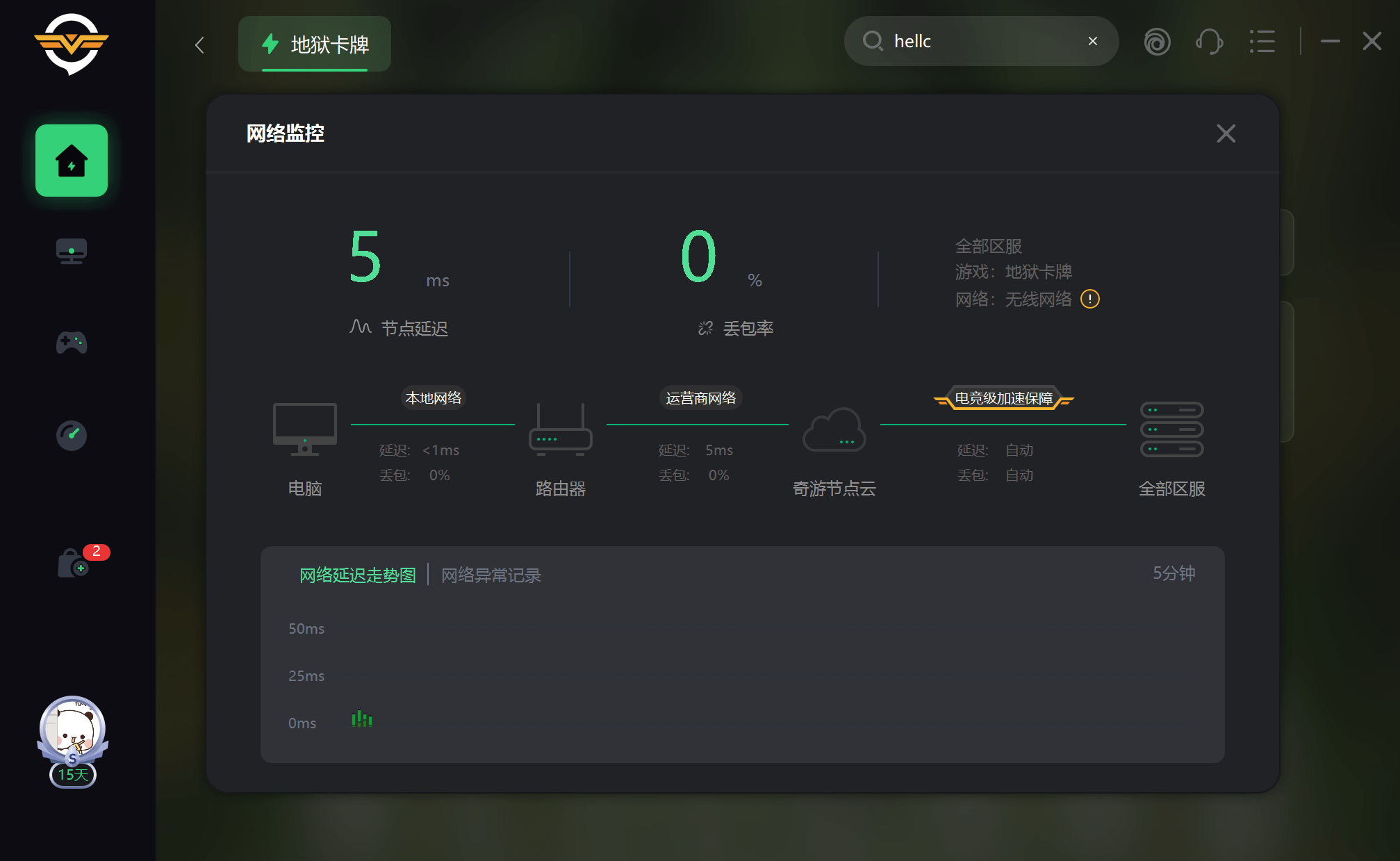
Task: Click the 电脑 computer icon
Action: point(304,429)
